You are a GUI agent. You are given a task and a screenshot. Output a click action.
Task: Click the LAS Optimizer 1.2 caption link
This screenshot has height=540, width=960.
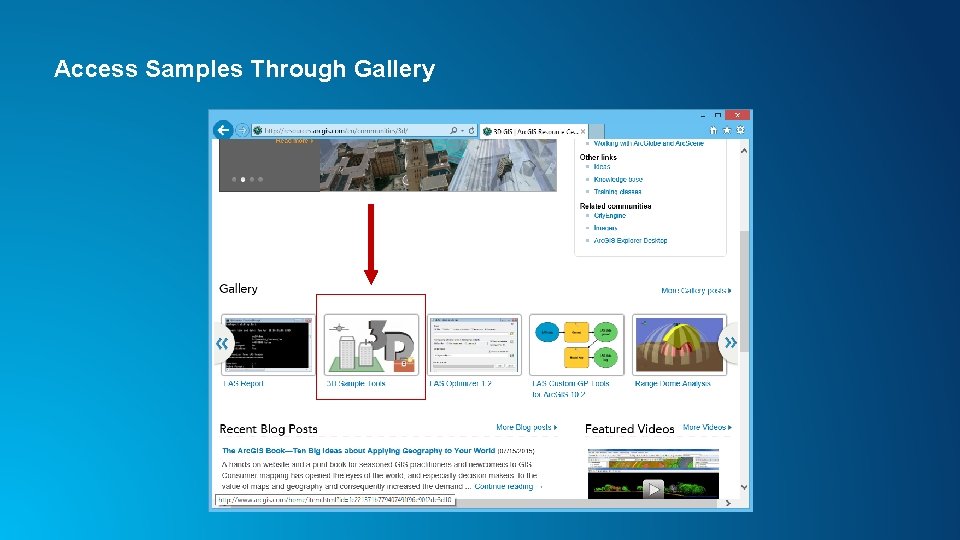(460, 384)
